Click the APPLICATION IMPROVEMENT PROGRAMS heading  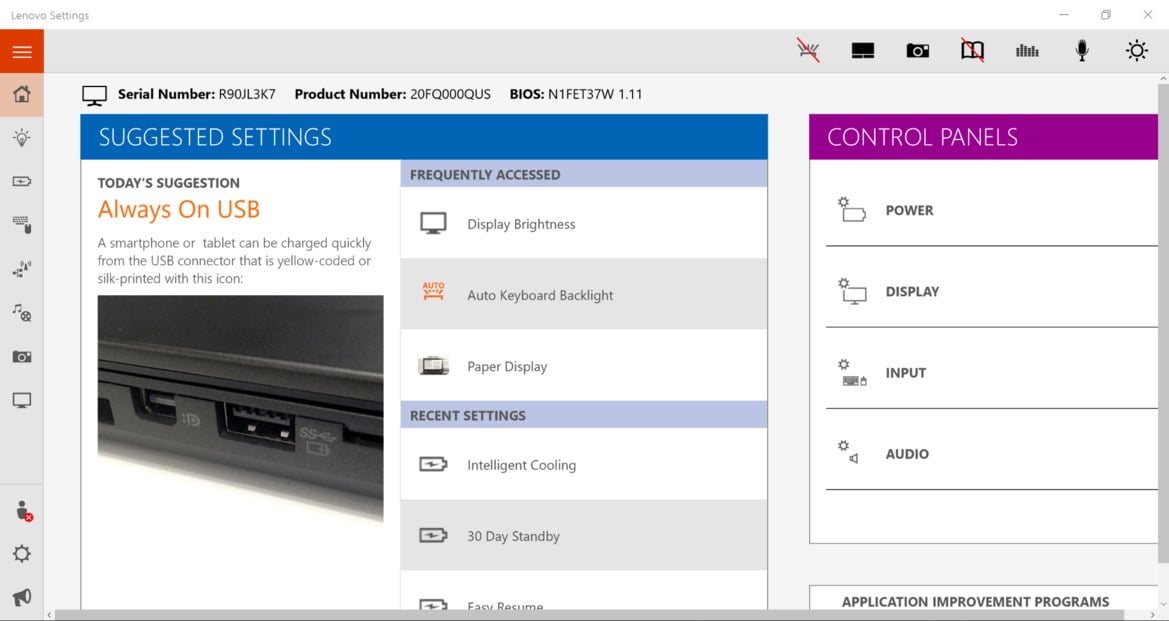click(x=975, y=601)
